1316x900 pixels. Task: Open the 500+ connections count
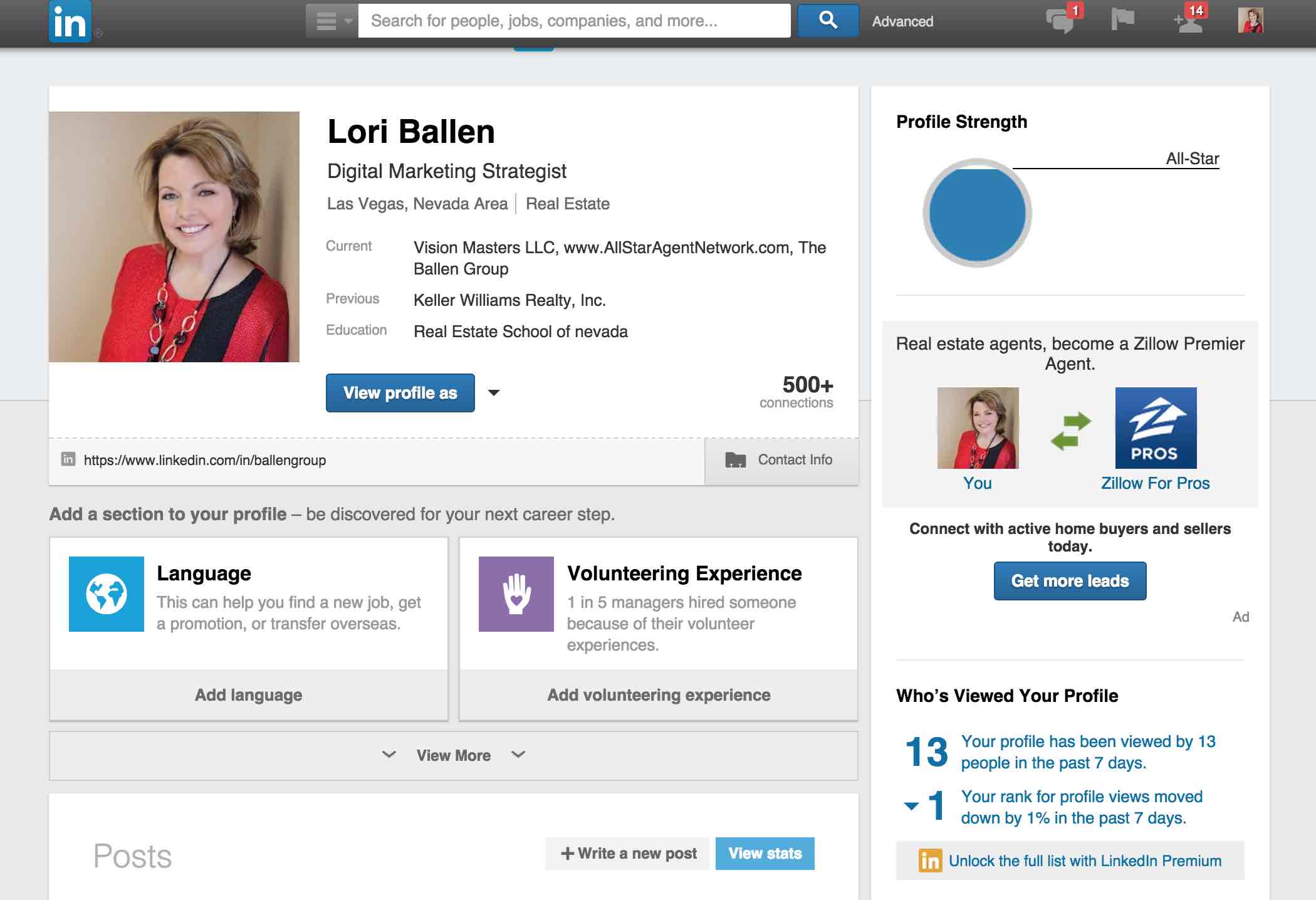click(x=796, y=392)
